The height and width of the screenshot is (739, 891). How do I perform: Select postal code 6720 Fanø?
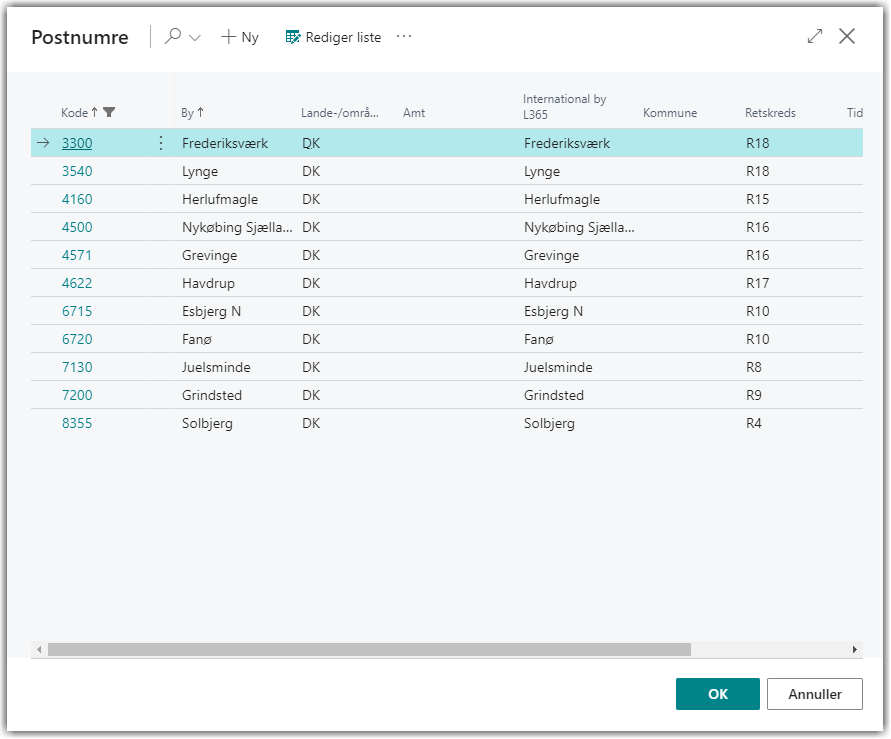point(77,339)
